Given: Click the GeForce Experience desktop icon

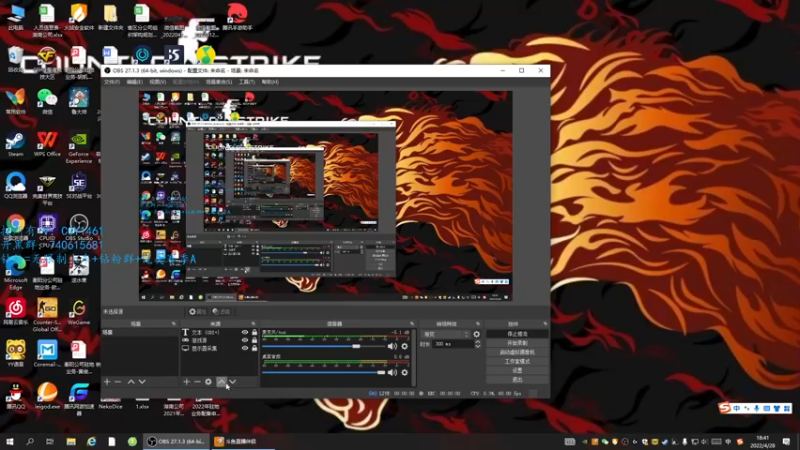Looking at the screenshot, I should pos(79,148).
